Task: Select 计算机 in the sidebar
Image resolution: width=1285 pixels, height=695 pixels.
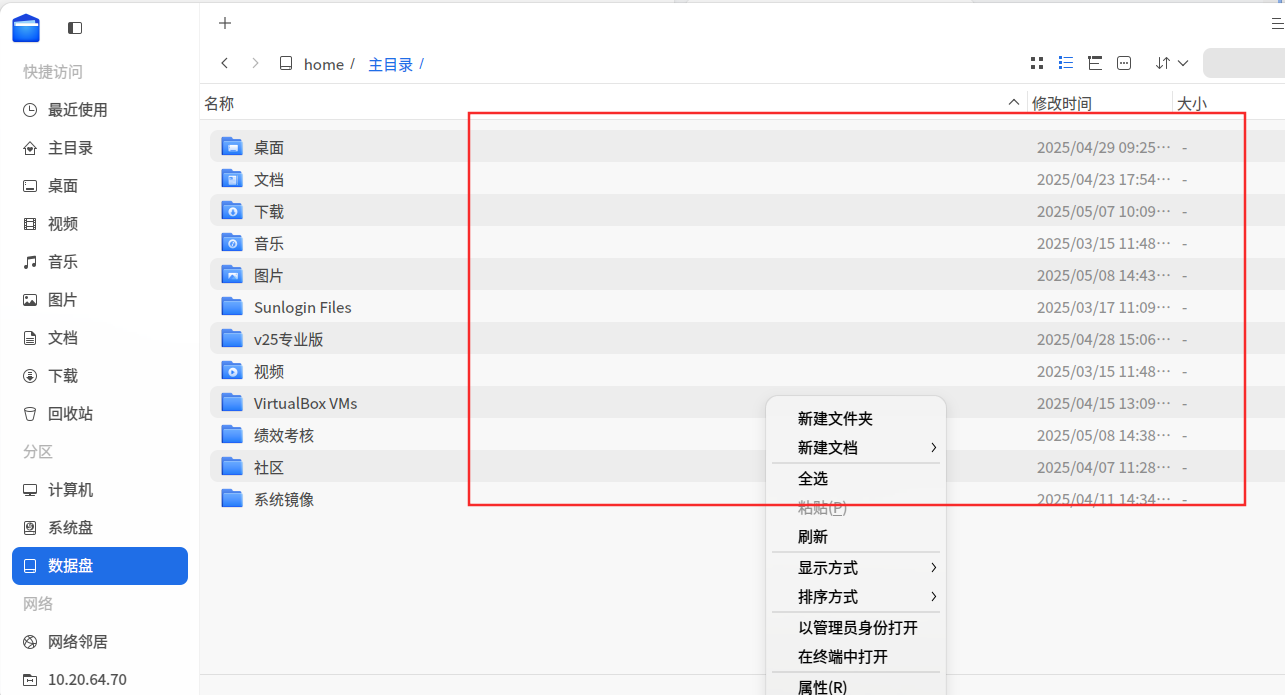Action: click(x=100, y=490)
